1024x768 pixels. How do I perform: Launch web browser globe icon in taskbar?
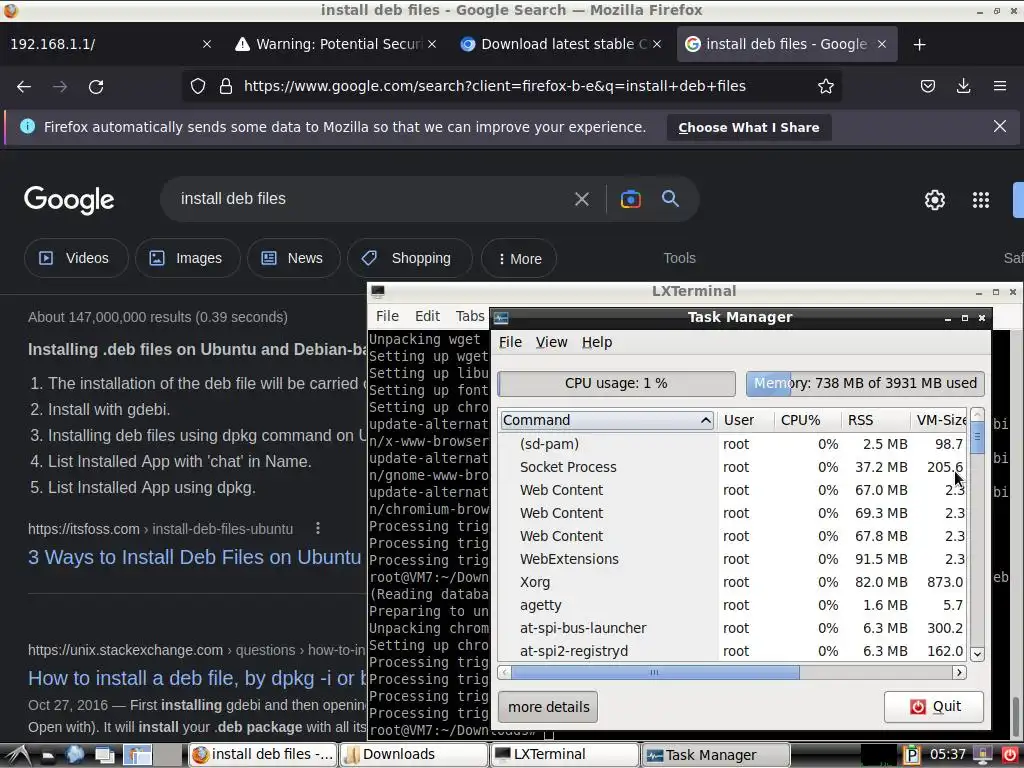pos(75,754)
